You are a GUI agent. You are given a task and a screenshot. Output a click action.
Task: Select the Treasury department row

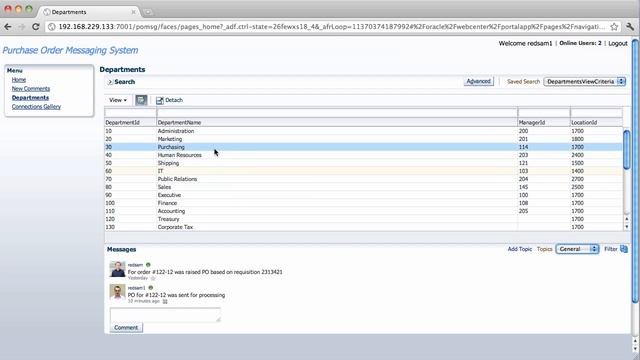pyautogui.click(x=364, y=219)
